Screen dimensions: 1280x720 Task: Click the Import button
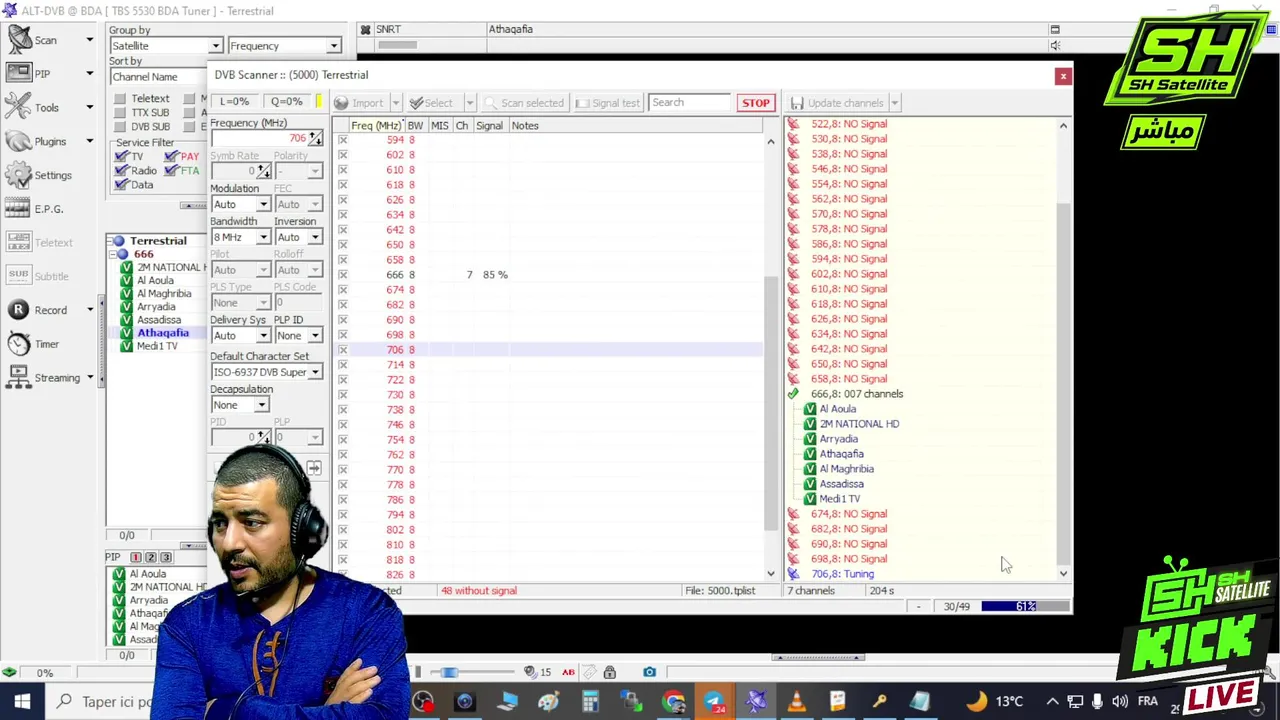coord(360,103)
